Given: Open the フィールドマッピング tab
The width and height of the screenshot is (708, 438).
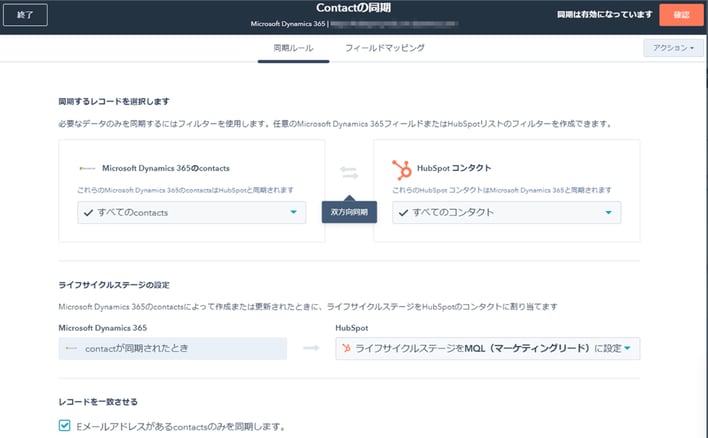Looking at the screenshot, I should click(x=385, y=48).
